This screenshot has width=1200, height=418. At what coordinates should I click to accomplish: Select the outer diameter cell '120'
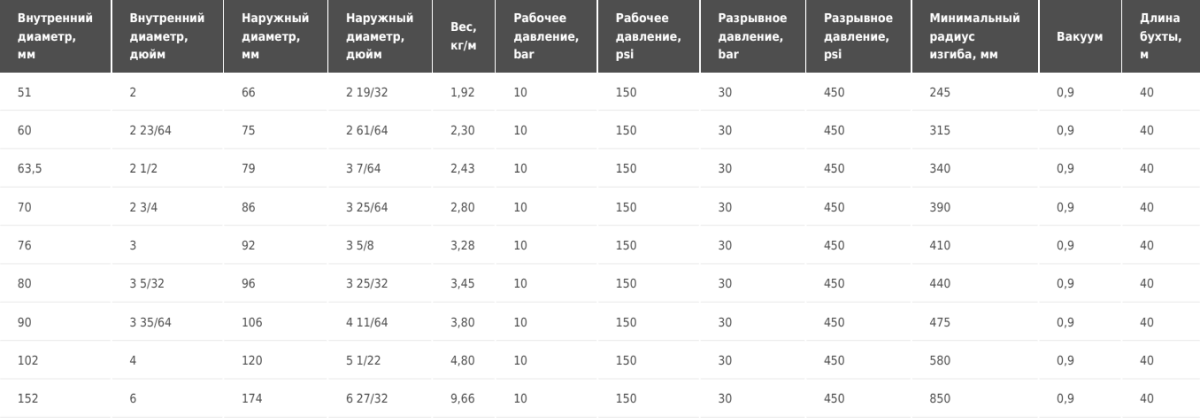pos(251,361)
